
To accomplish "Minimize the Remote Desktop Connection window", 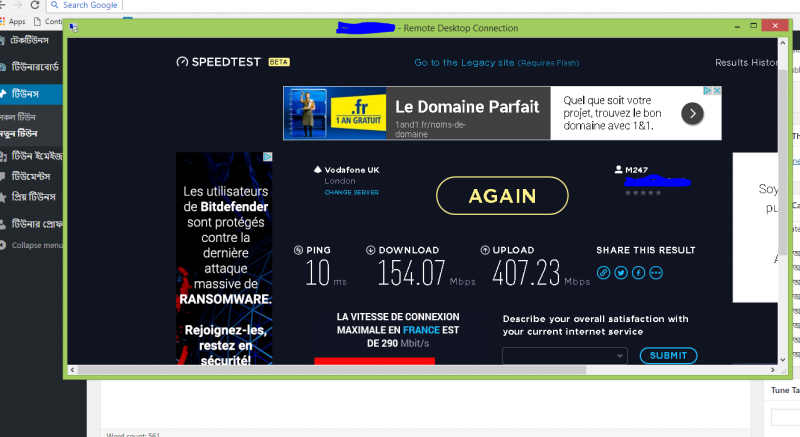I will (x=737, y=26).
